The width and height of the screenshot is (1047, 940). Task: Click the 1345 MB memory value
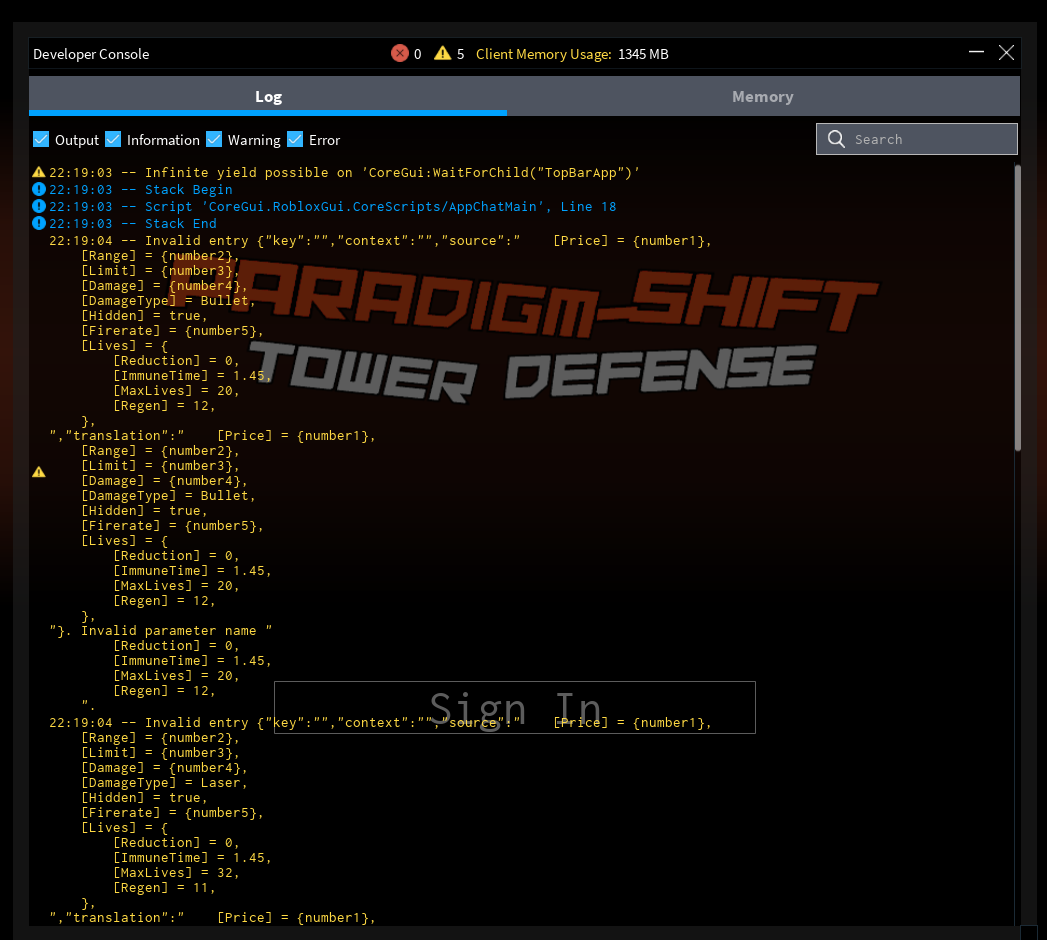point(643,54)
